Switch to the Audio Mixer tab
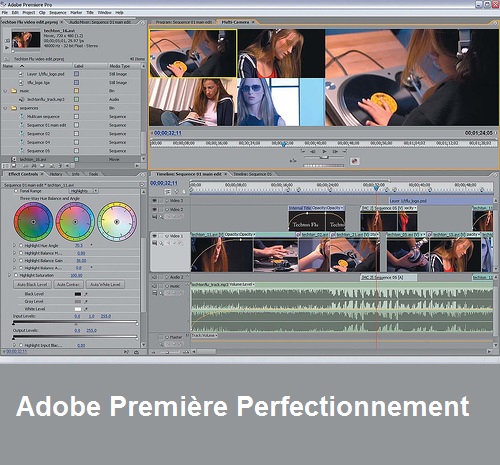This screenshot has width=500, height=465. click(x=100, y=22)
